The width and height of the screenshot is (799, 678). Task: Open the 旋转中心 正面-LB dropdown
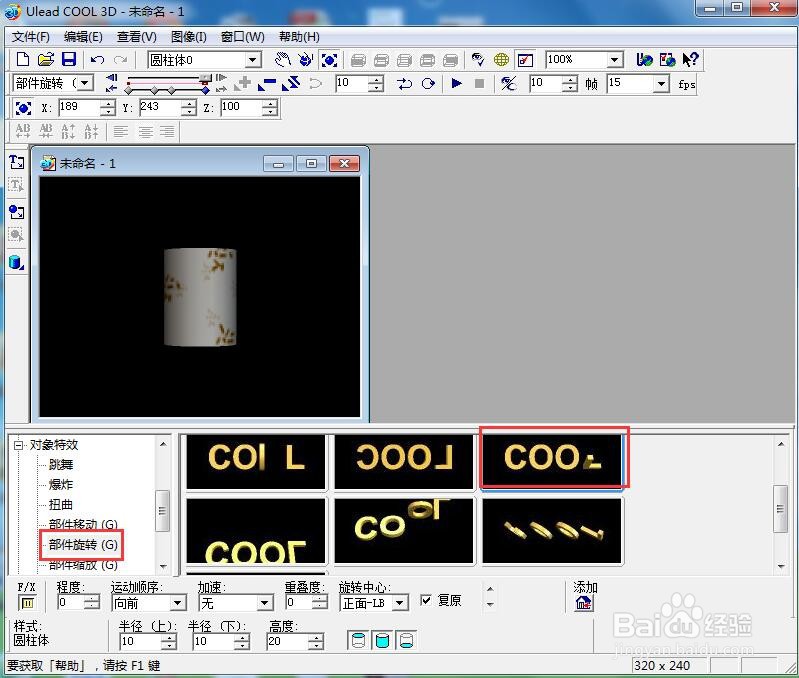400,604
